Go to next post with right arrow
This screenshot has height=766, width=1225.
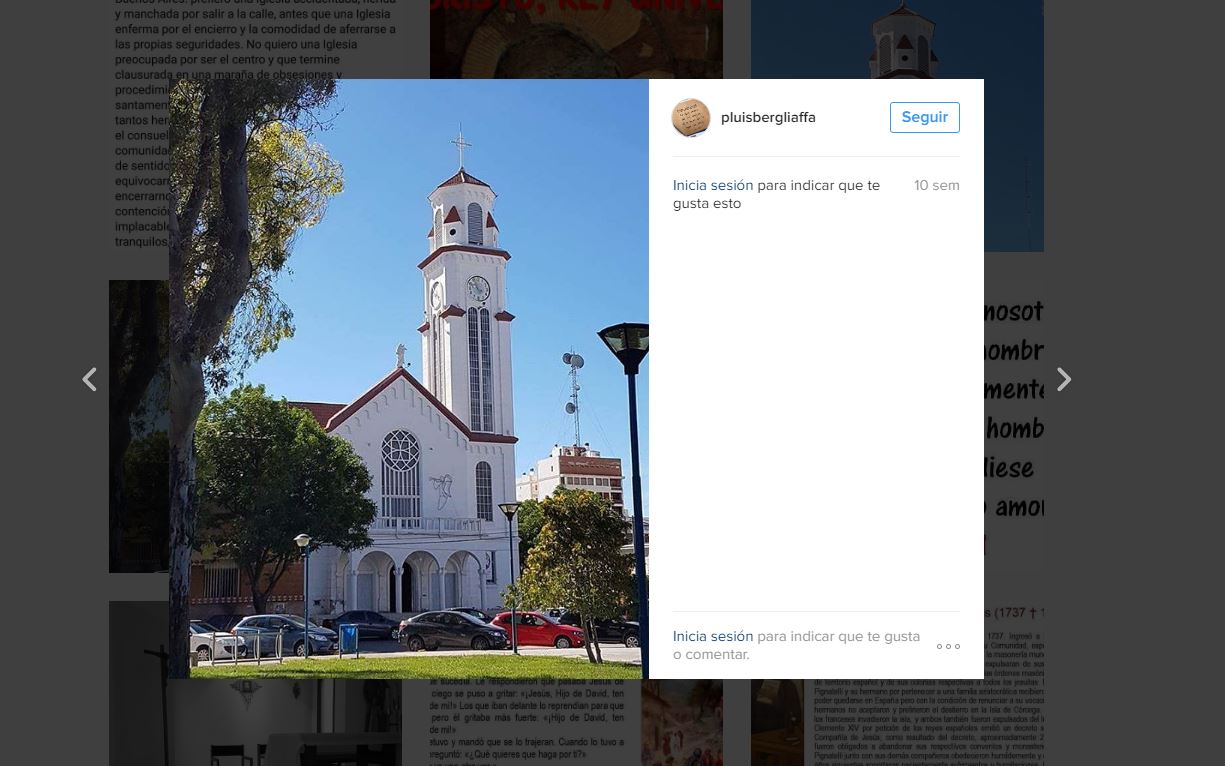1064,379
